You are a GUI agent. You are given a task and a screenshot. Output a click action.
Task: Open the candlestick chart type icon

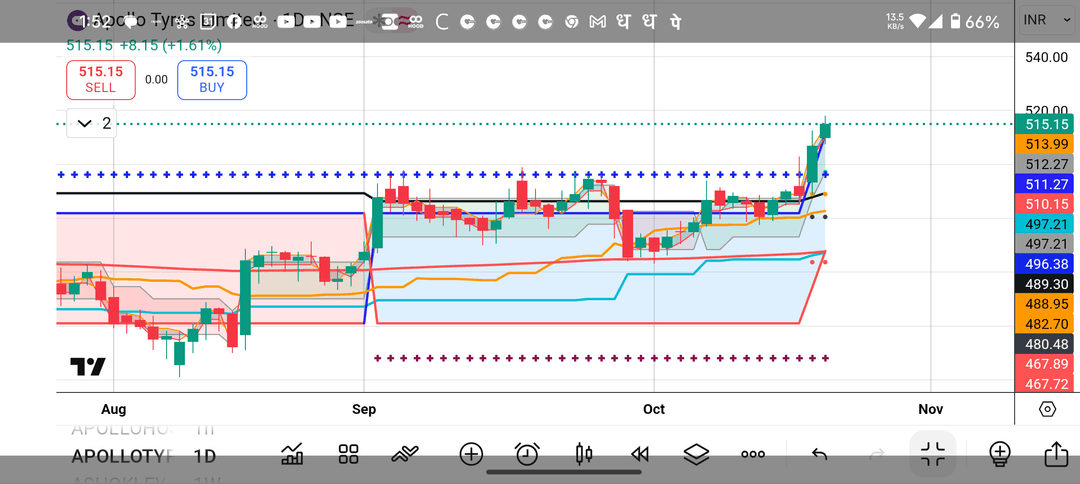[x=584, y=455]
